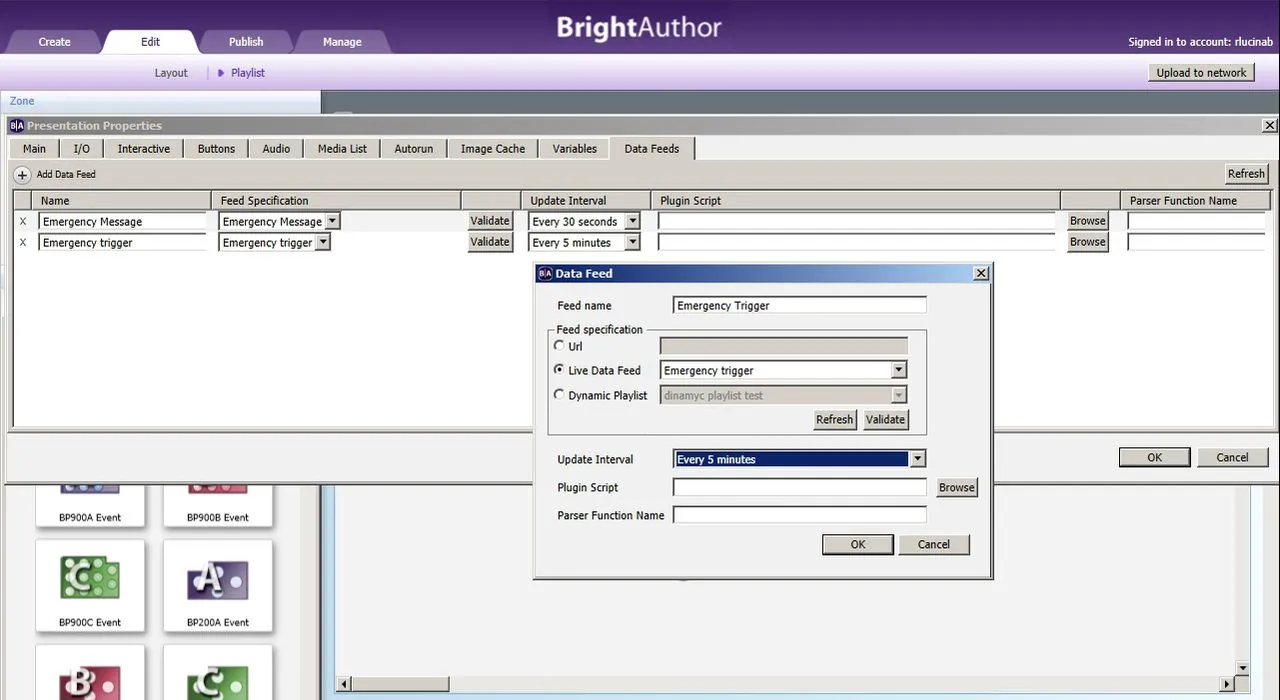Viewport: 1280px width, 700px height.
Task: Open the Data Feeds tab
Action: [652, 148]
